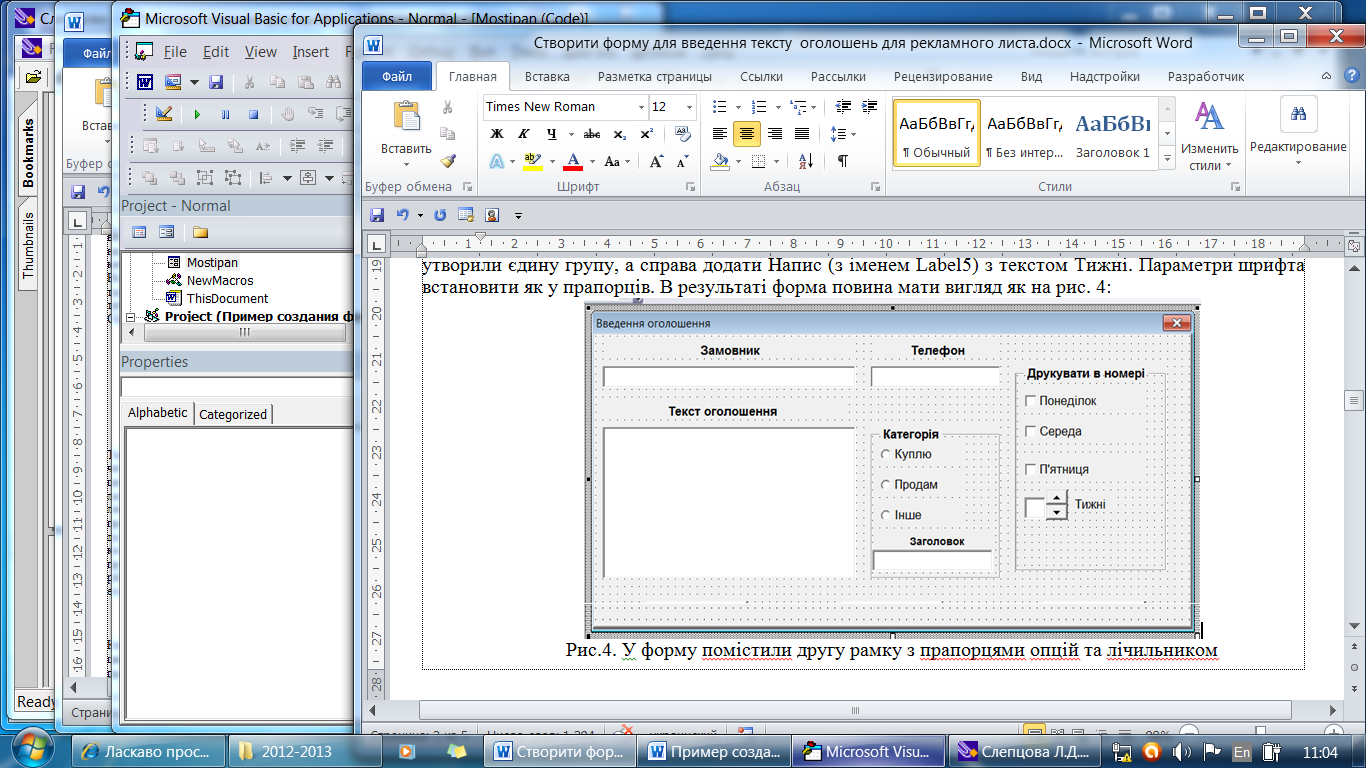Click View Microsoft Word icon in VBA toolbar
1366x768 pixels.
tap(145, 82)
